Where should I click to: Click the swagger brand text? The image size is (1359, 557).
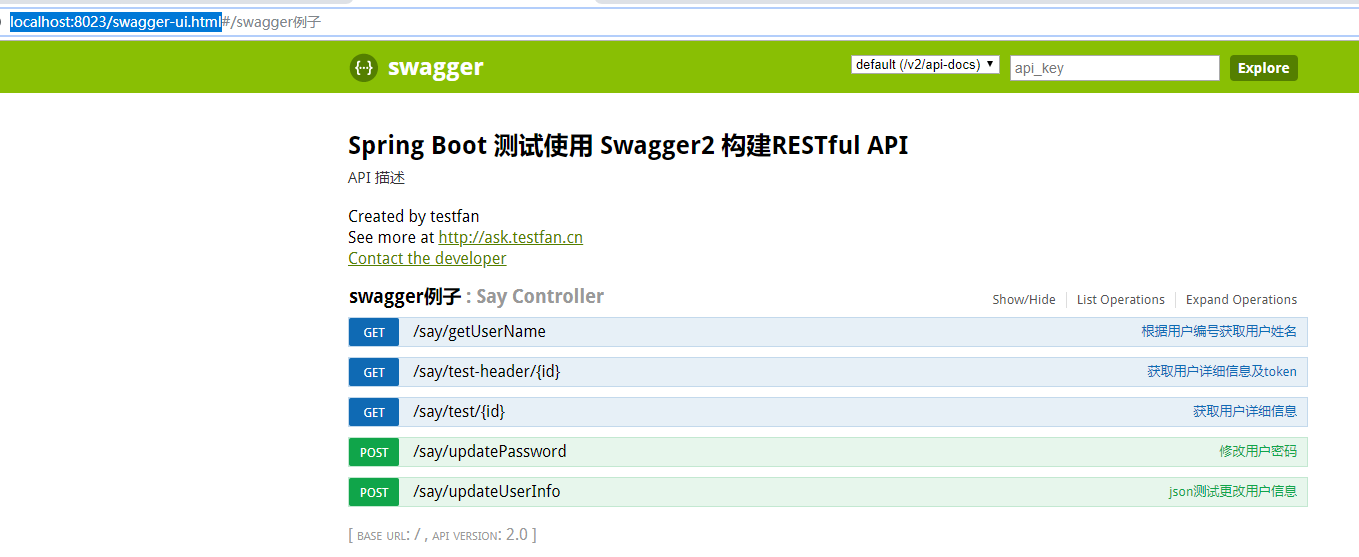pos(435,67)
